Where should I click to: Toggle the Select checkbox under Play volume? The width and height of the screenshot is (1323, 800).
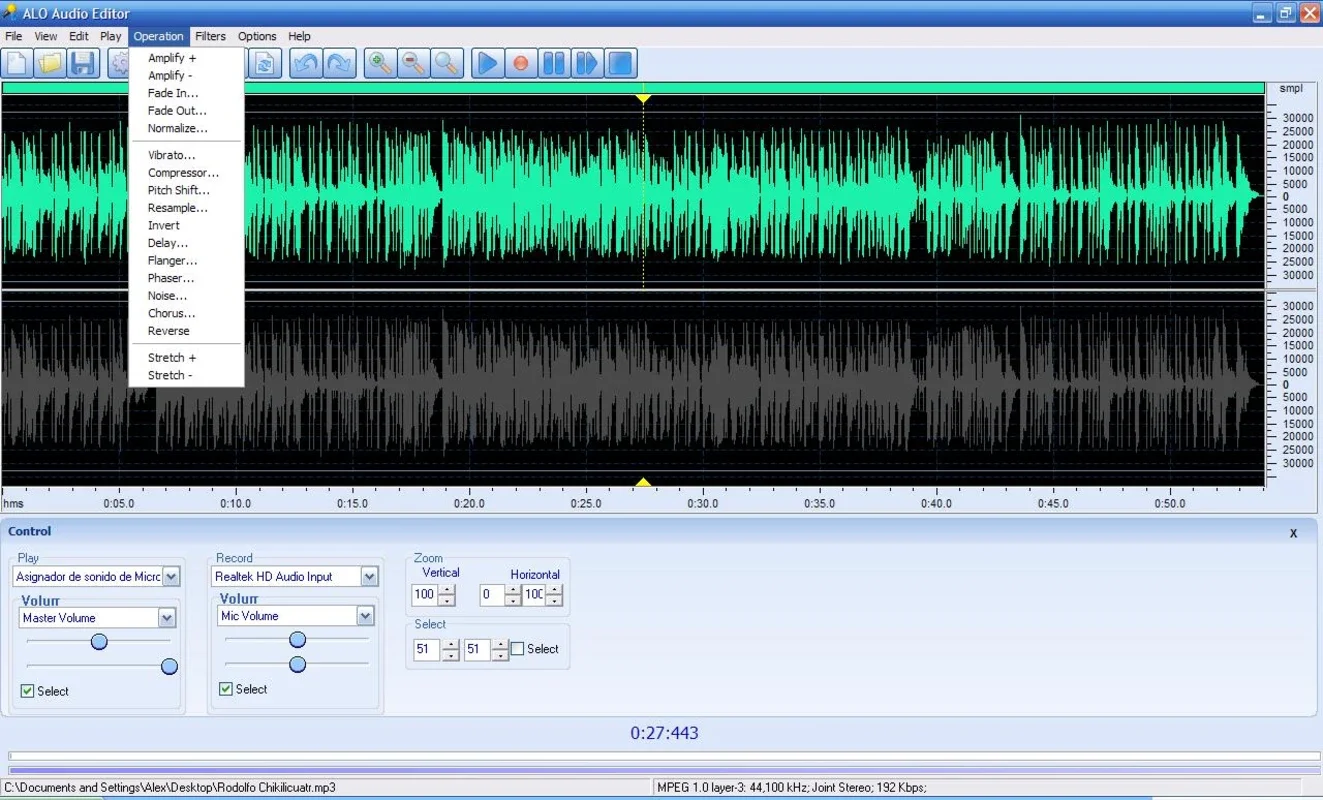click(27, 691)
